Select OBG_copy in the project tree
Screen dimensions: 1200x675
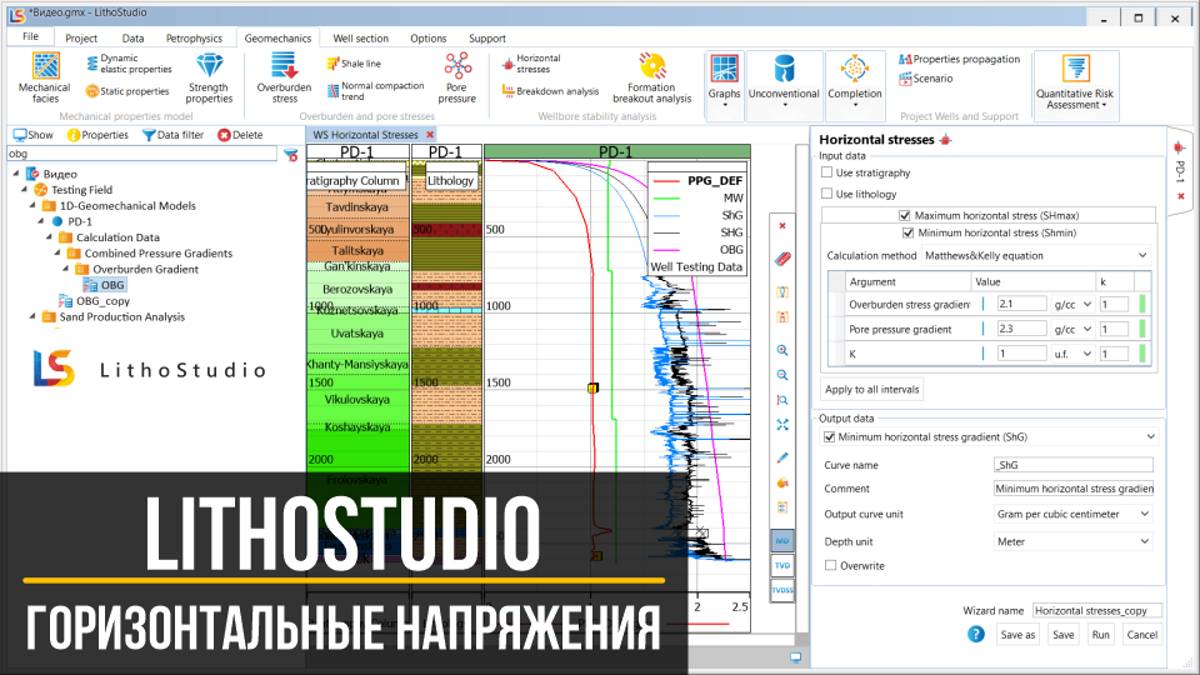pos(94,301)
